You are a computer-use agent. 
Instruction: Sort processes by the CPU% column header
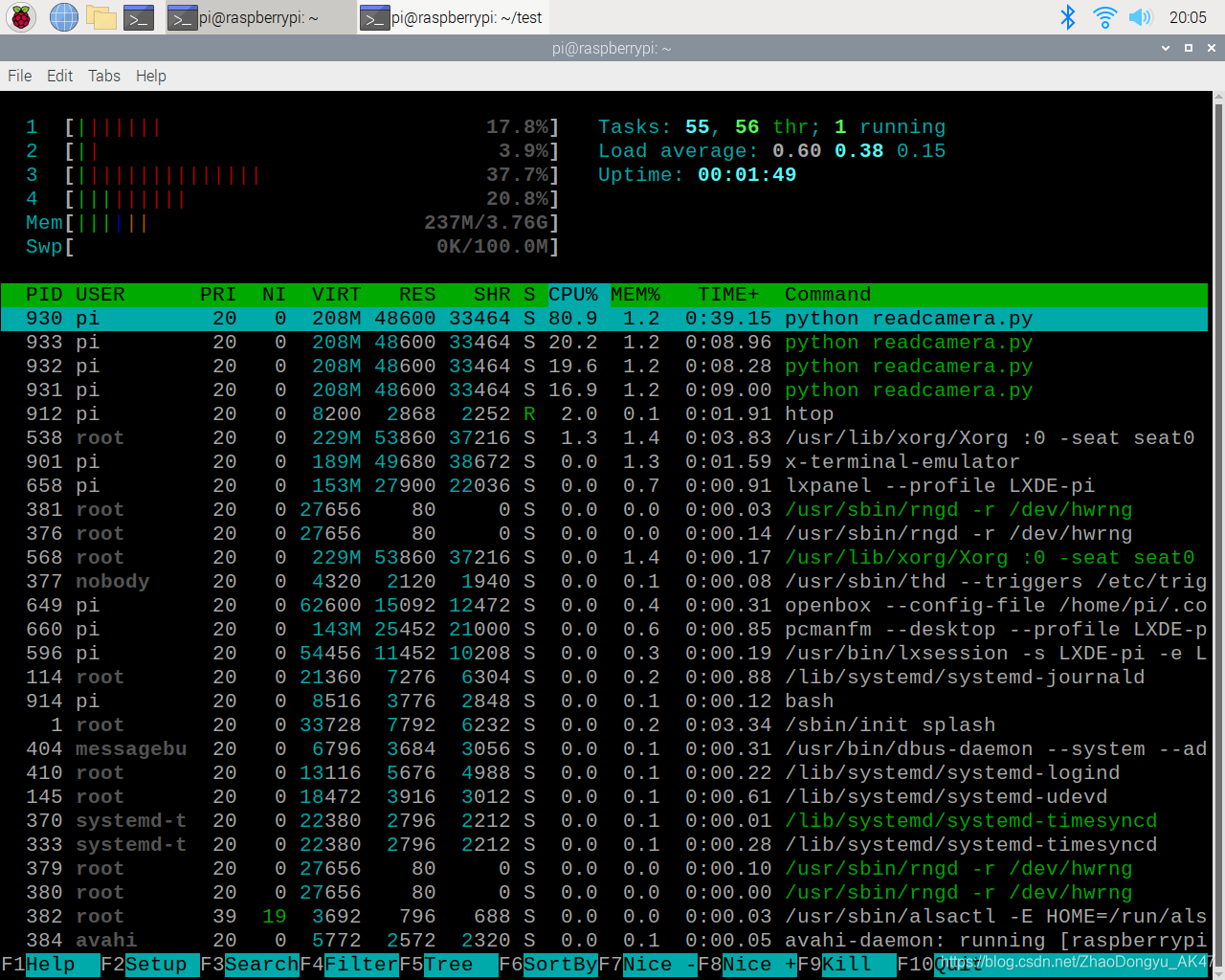(573, 295)
